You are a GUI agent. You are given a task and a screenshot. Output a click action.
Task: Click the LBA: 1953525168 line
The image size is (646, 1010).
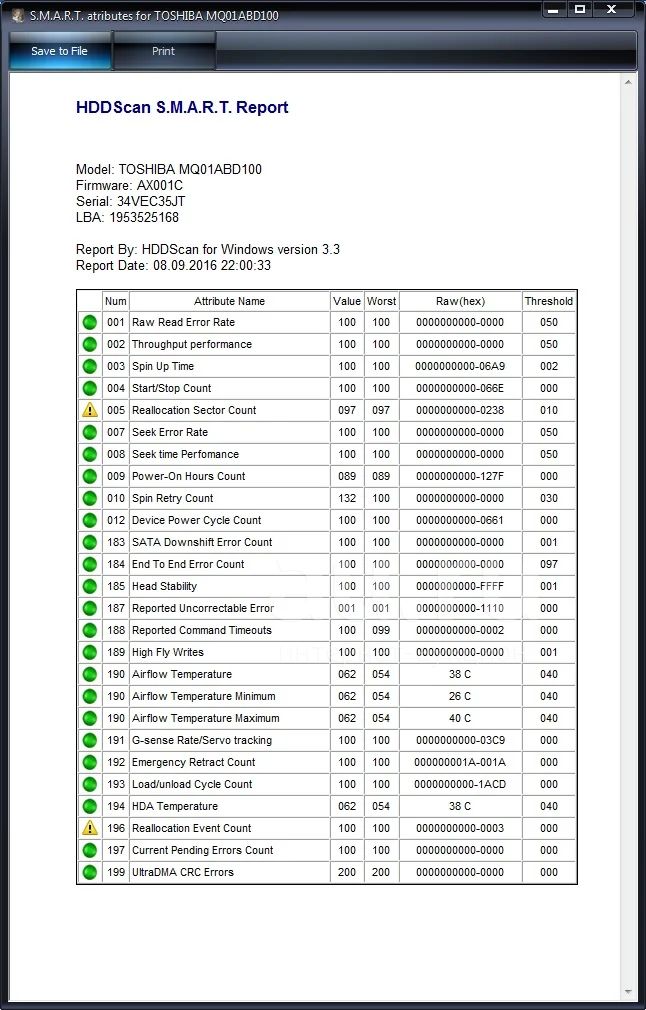[x=128, y=217]
